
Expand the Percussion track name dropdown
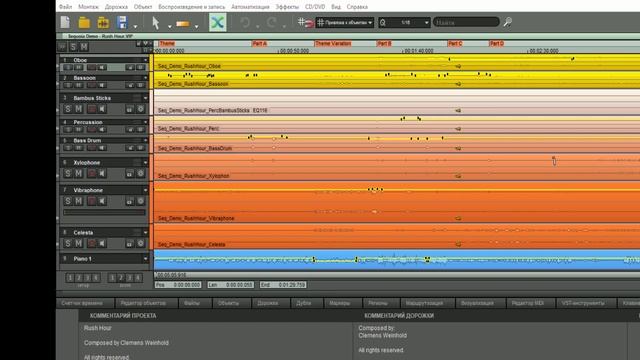[x=145, y=122]
